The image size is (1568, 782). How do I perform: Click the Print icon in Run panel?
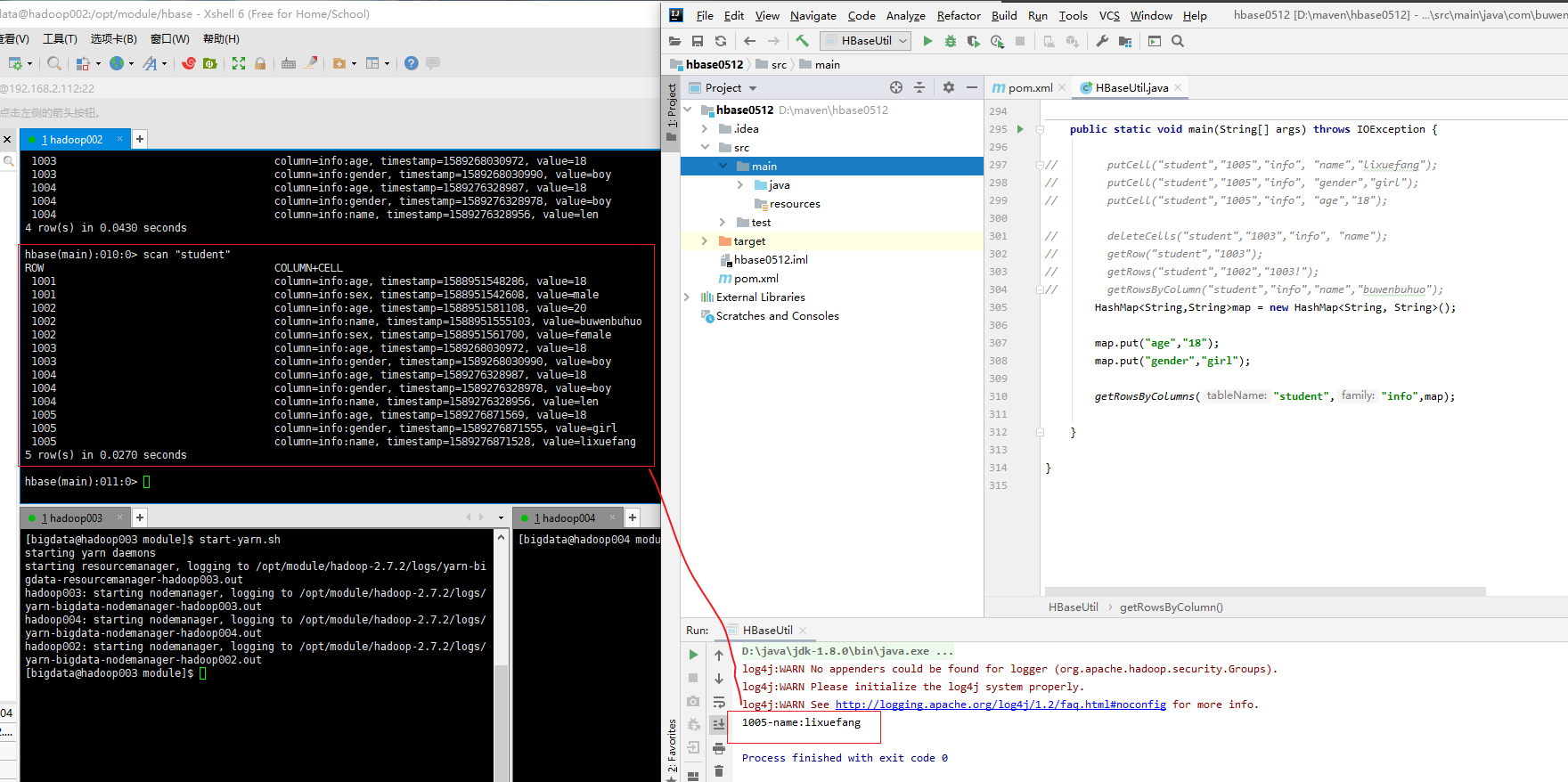pos(719,748)
